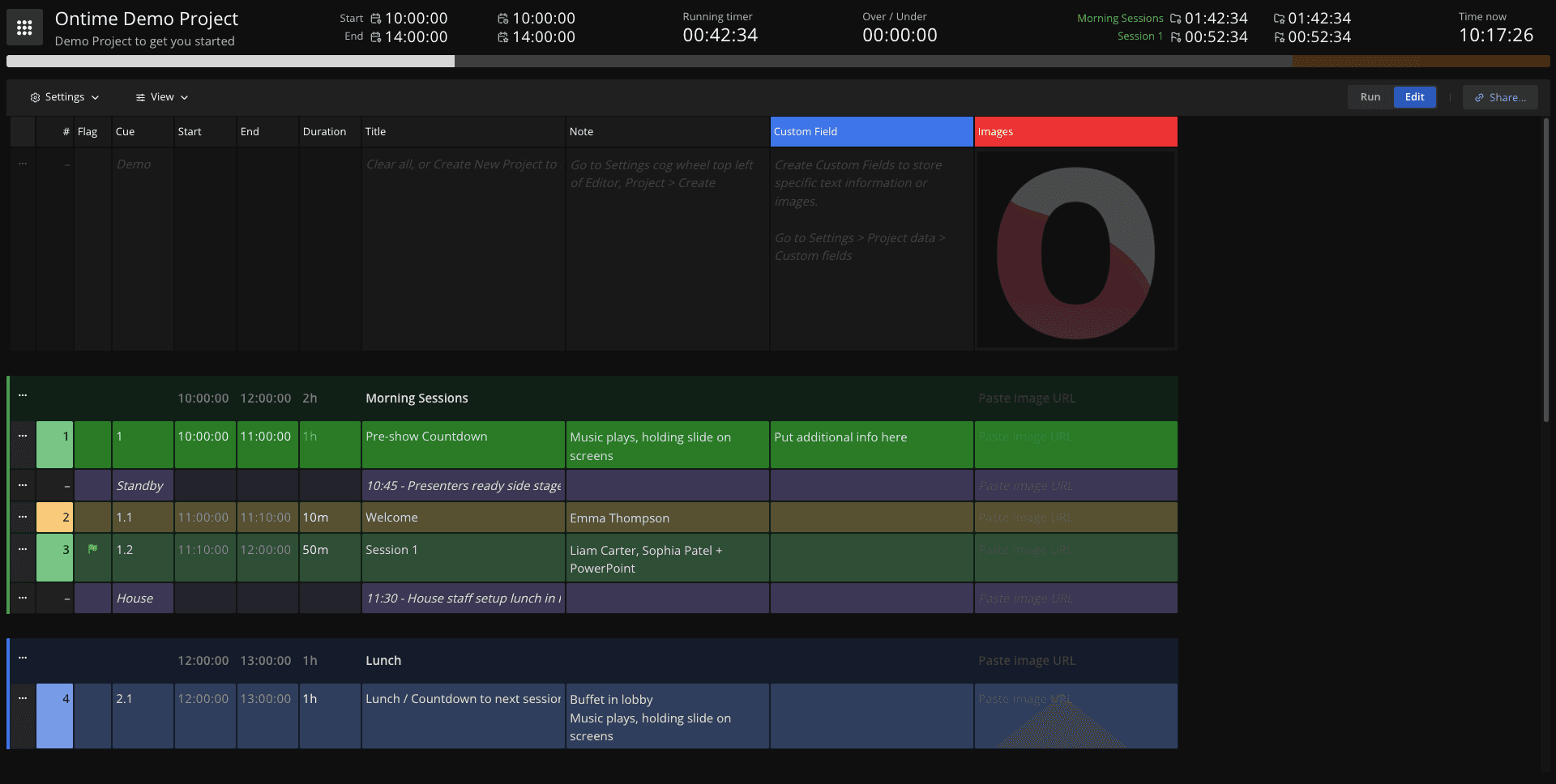Expand the Settings dropdown
Screen dimensions: 1556x784
64,96
